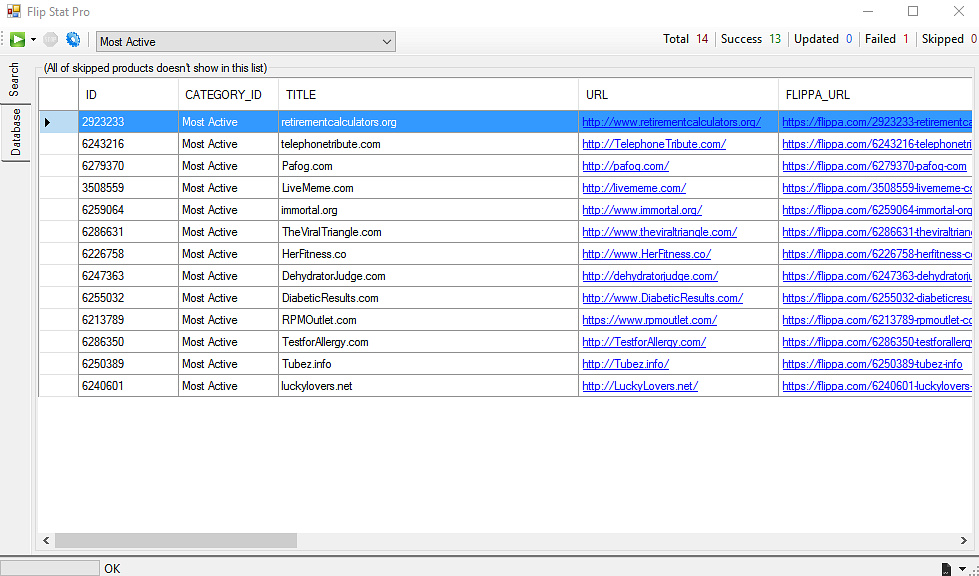
Task: Select title cell TestforAllergy.com
Action: [428, 342]
